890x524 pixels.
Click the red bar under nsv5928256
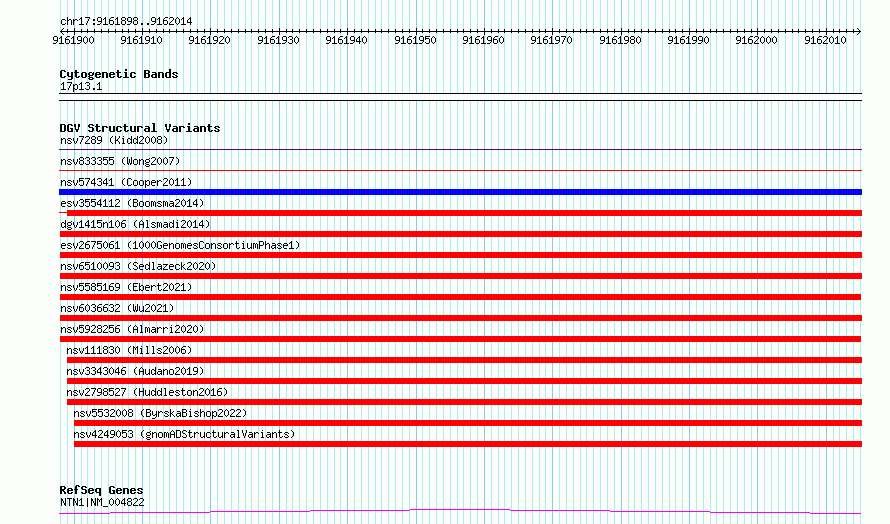coord(460,339)
